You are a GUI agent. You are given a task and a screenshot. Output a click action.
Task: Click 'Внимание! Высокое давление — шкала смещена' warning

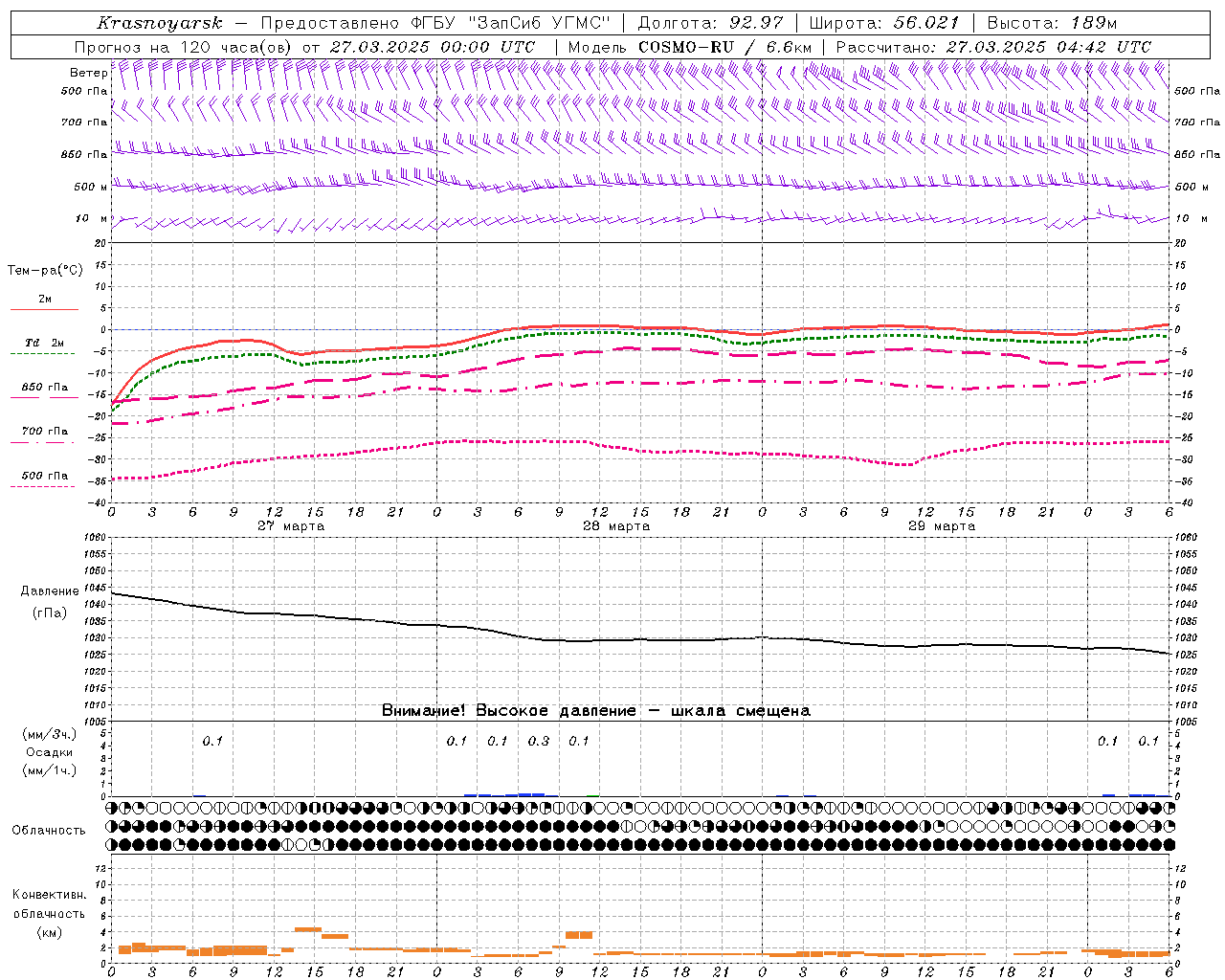596,711
